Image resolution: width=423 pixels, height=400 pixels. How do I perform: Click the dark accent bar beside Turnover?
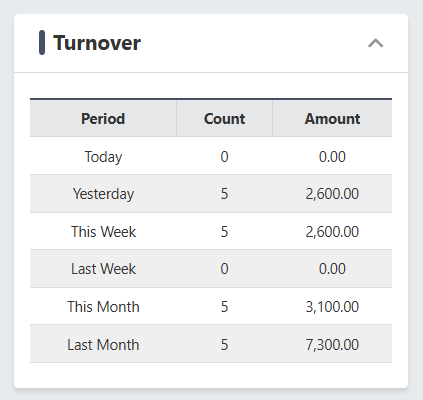tap(42, 42)
